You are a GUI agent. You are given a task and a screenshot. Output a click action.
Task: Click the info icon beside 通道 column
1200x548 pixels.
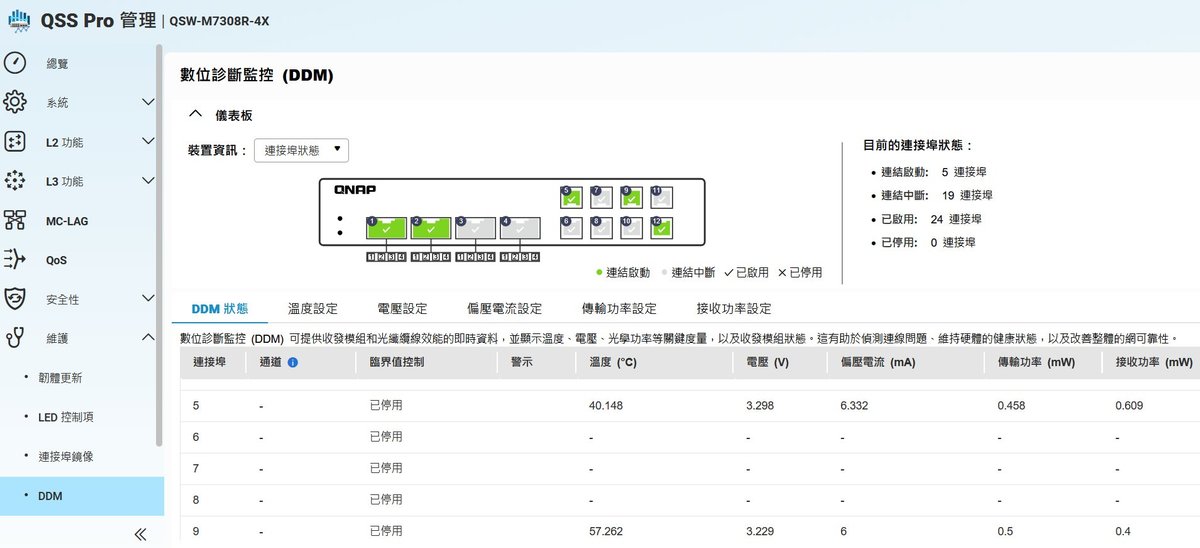[293, 362]
